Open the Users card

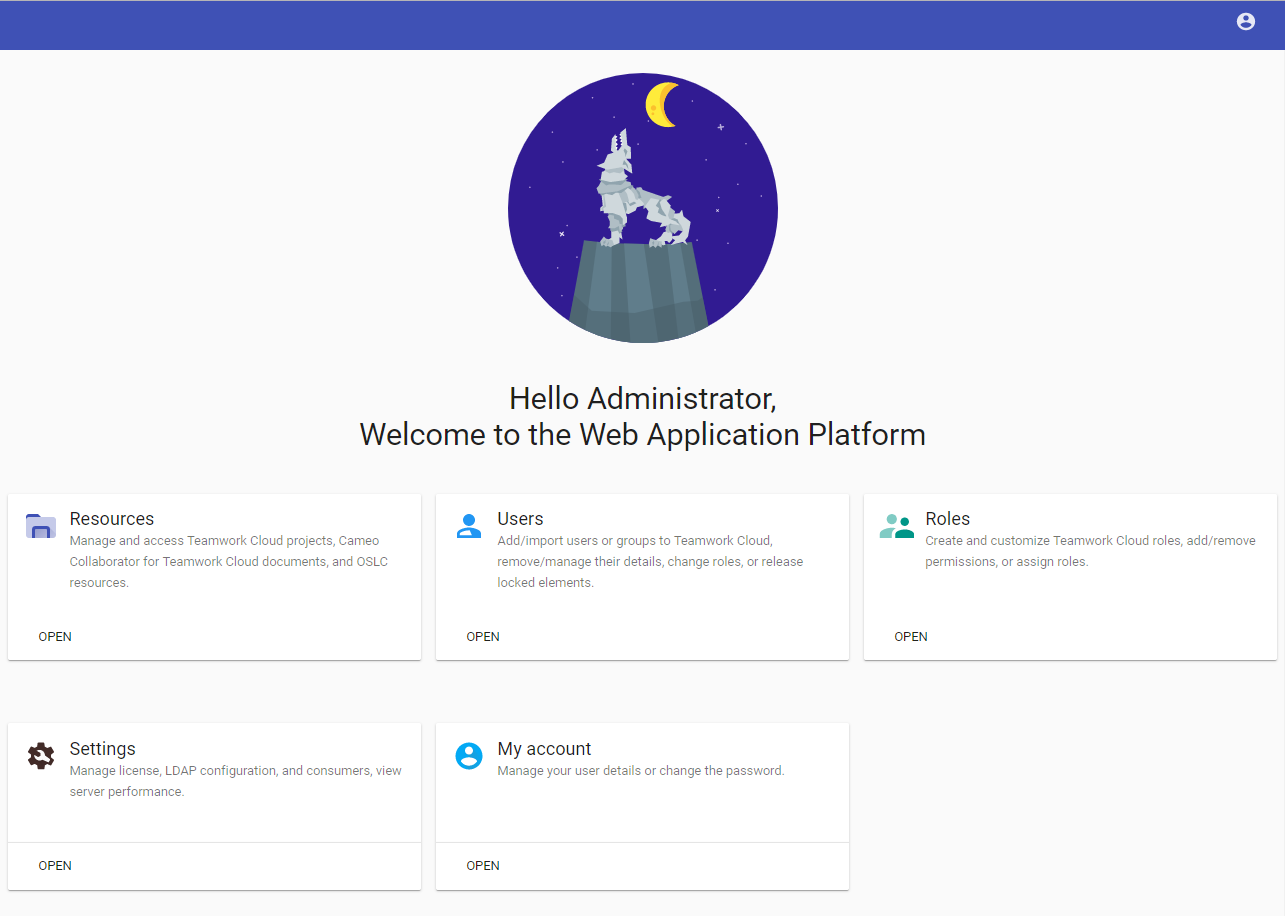pyautogui.click(x=483, y=637)
